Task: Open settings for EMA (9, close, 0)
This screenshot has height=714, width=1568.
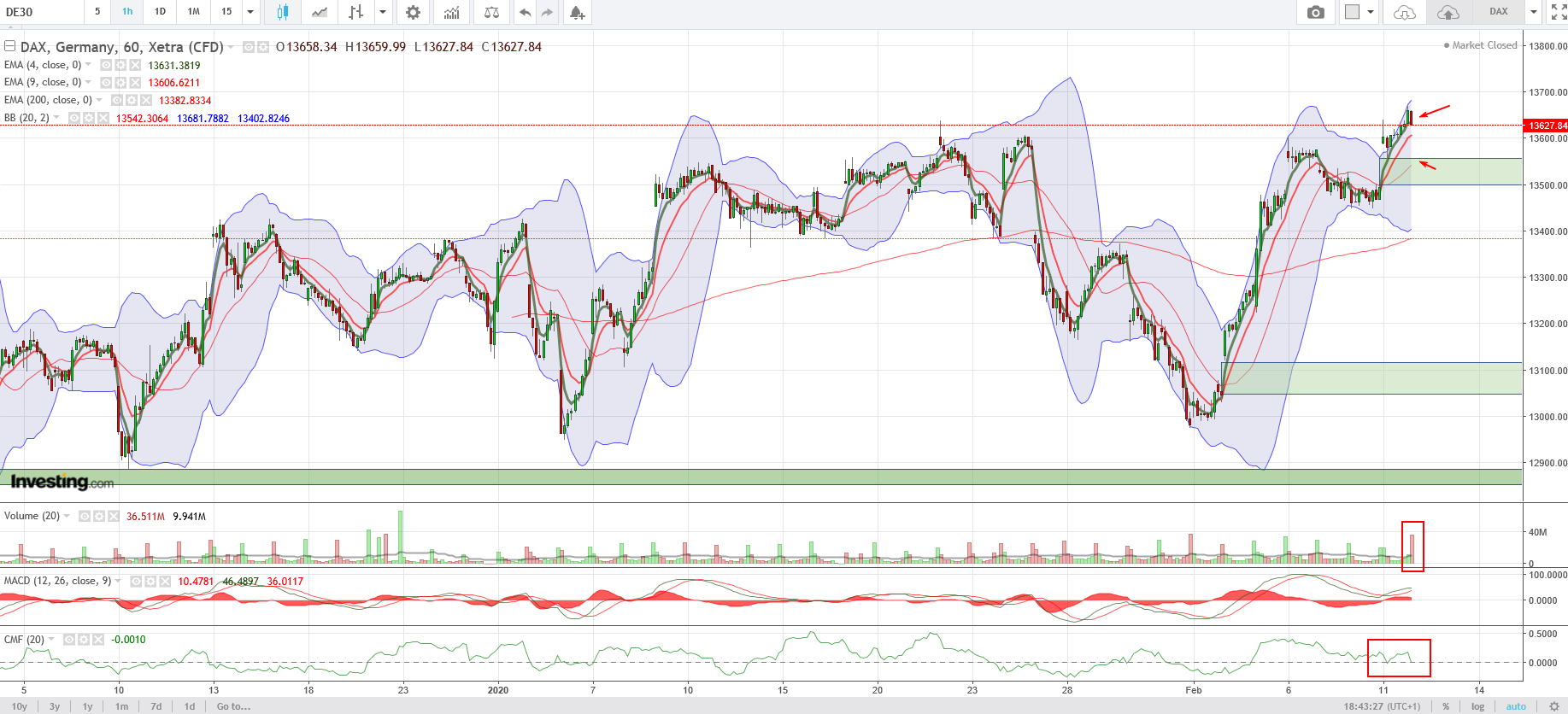Action: pos(120,82)
